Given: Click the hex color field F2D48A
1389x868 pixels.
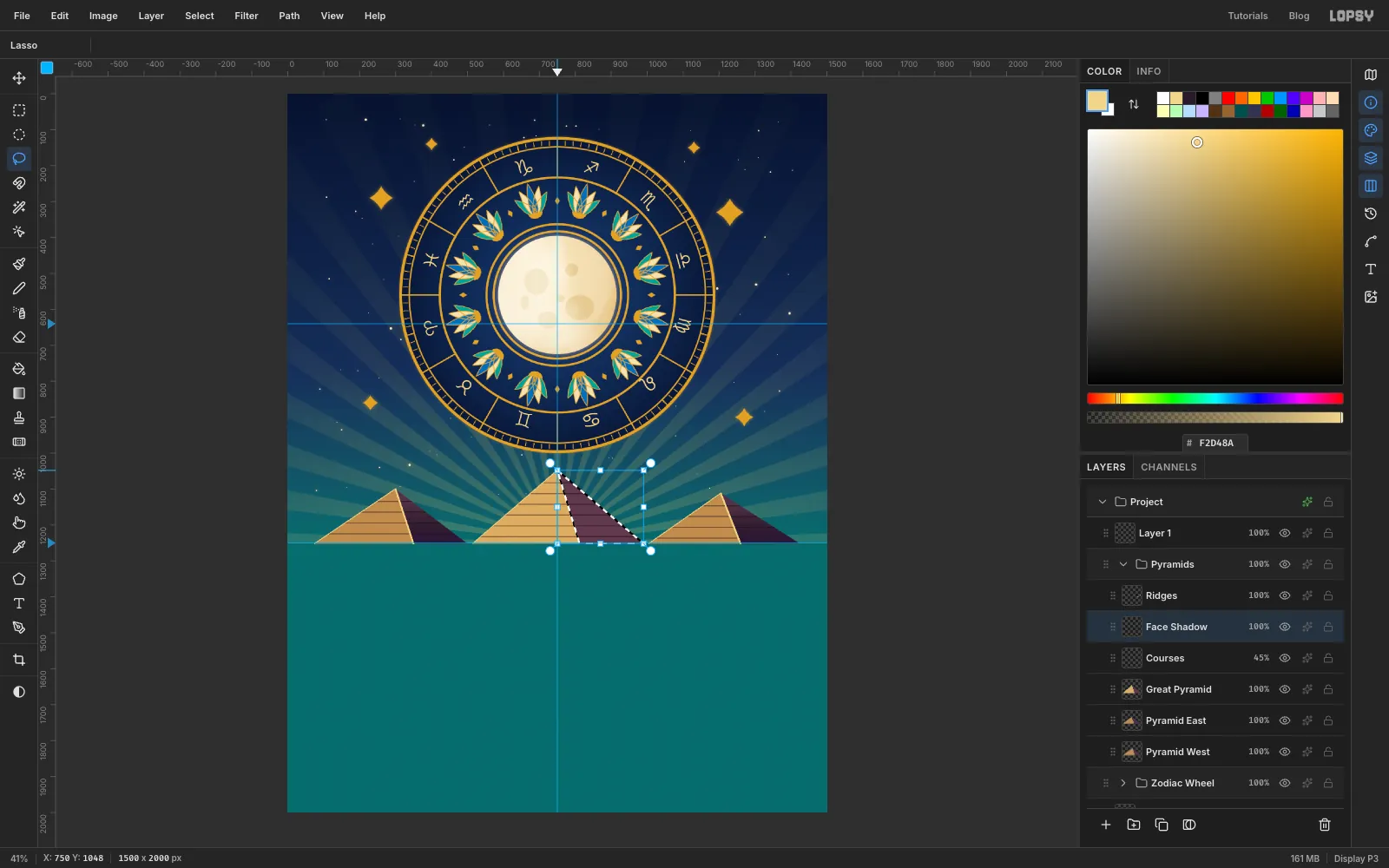Looking at the screenshot, I should click(x=1215, y=443).
